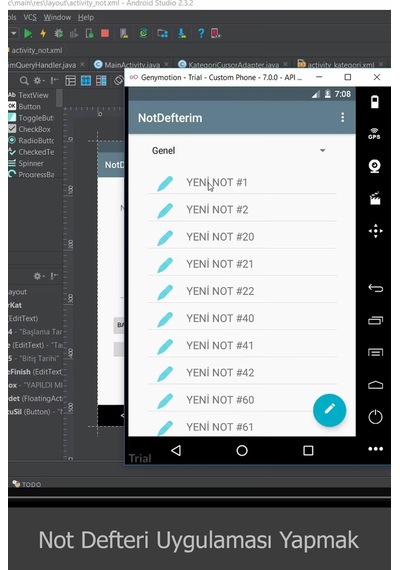Tap Android home circle in navigation bar

[242, 451]
